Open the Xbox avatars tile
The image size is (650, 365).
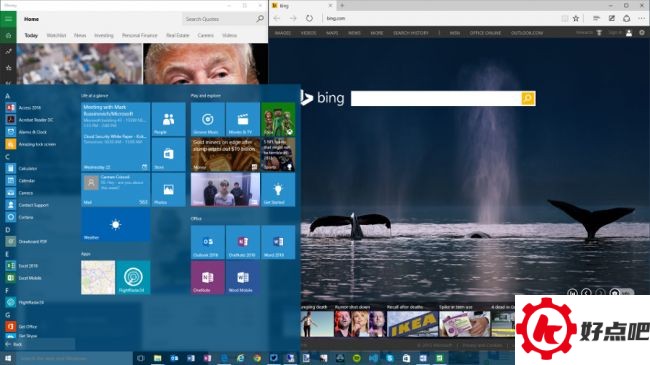point(278,119)
